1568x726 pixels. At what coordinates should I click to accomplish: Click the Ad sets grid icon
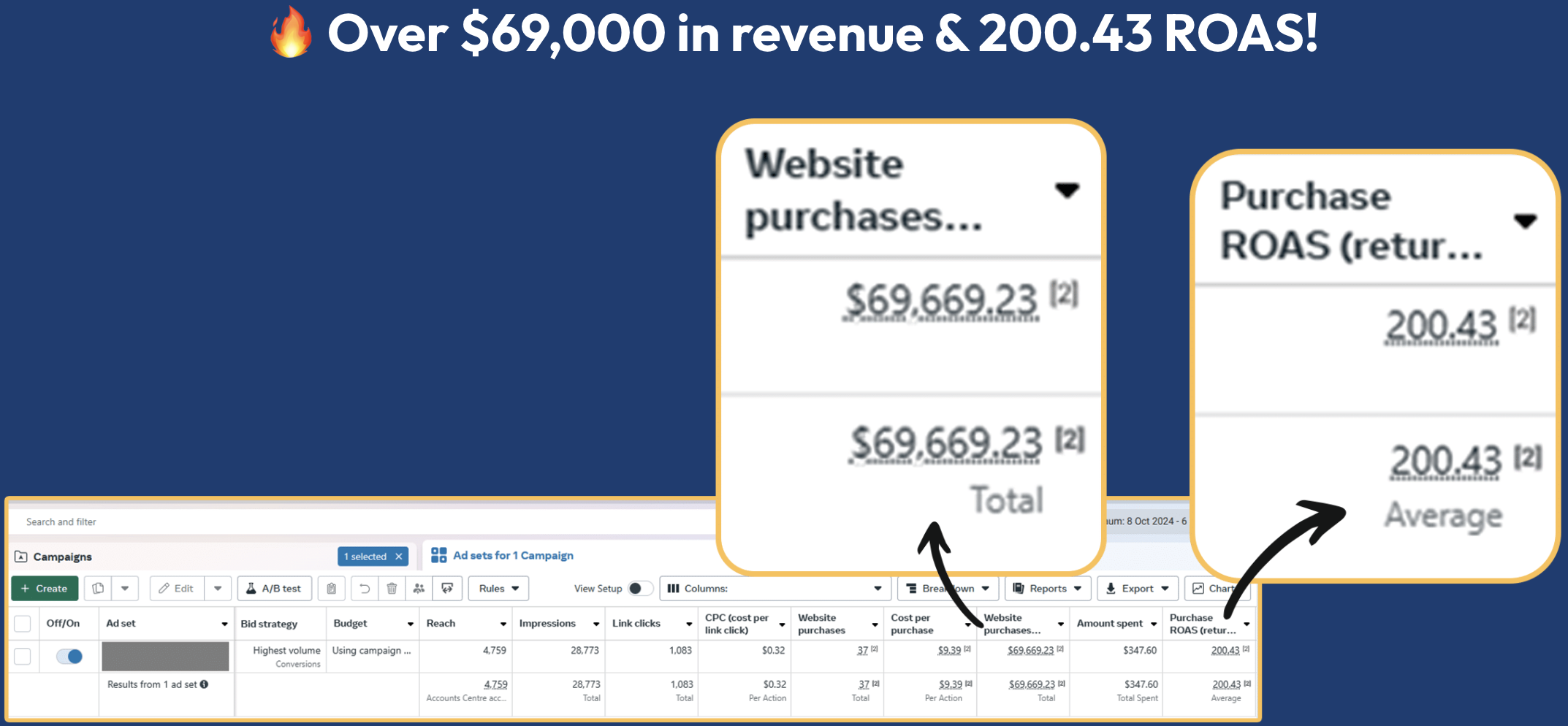click(438, 555)
